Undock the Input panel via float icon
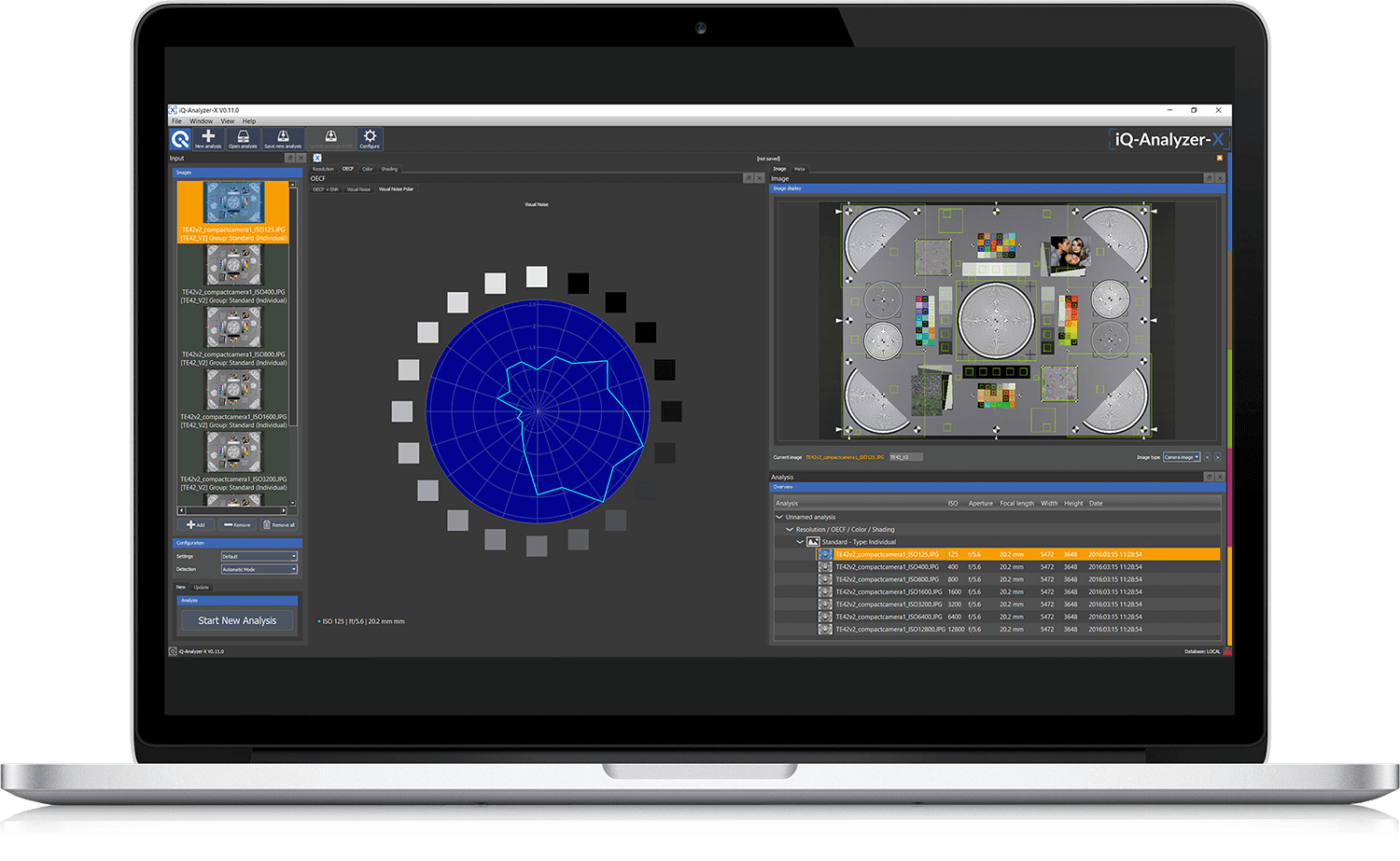Screen dimensions: 1400x861 289,159
